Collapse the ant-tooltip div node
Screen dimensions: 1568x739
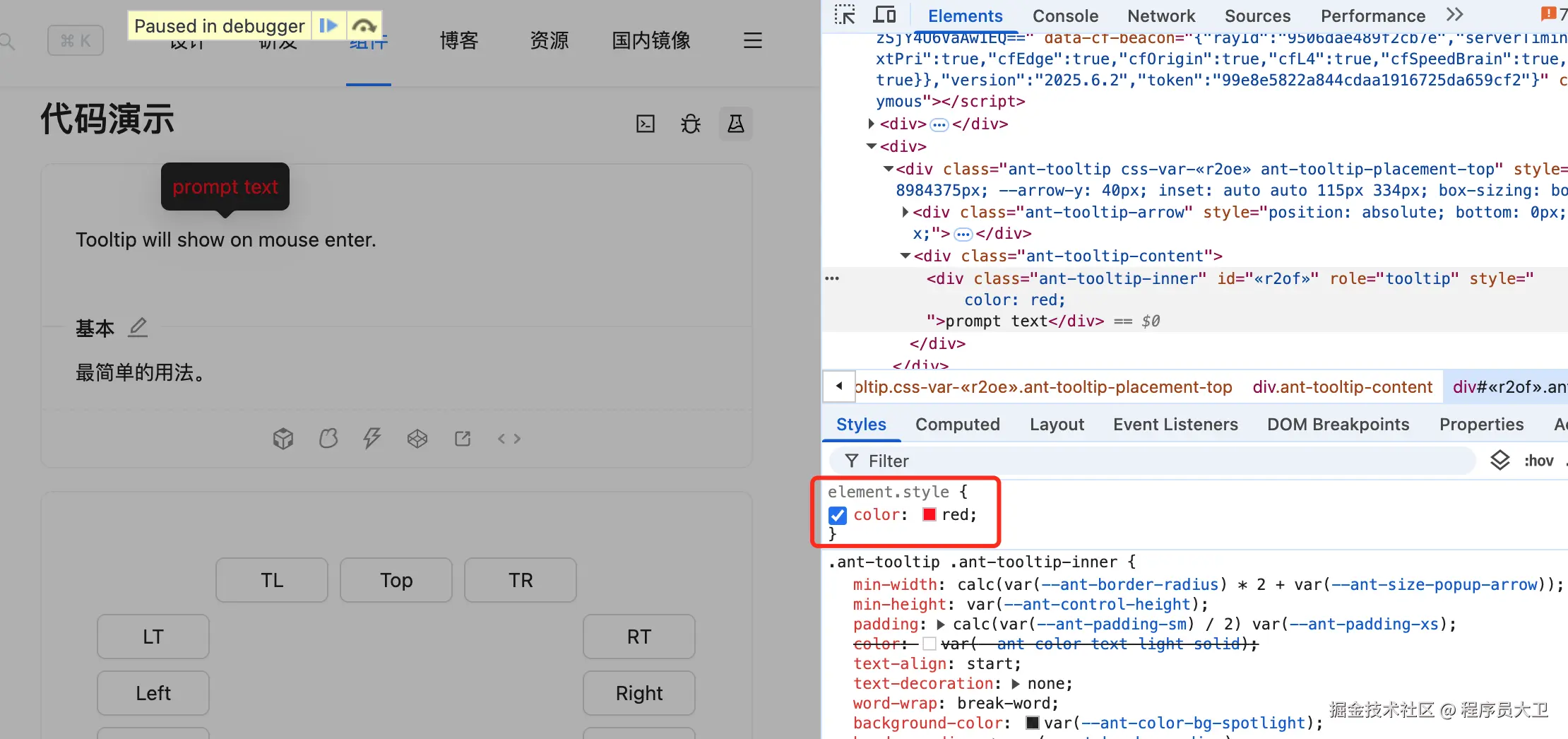click(889, 169)
